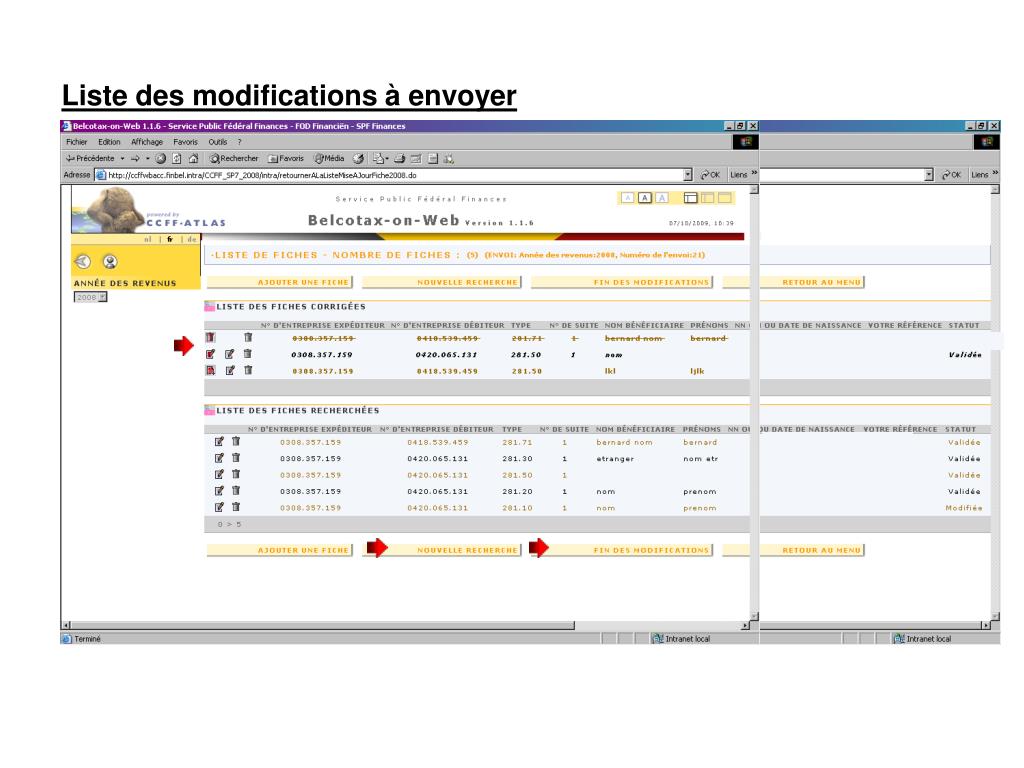Open the Affichage menu
This screenshot has height=768, width=1024.
tap(147, 142)
